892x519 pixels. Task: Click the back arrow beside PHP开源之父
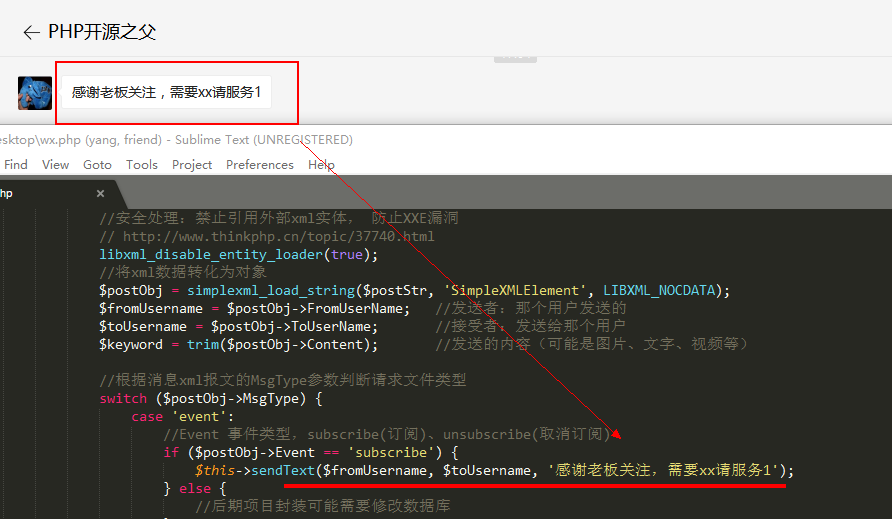[x=31, y=32]
